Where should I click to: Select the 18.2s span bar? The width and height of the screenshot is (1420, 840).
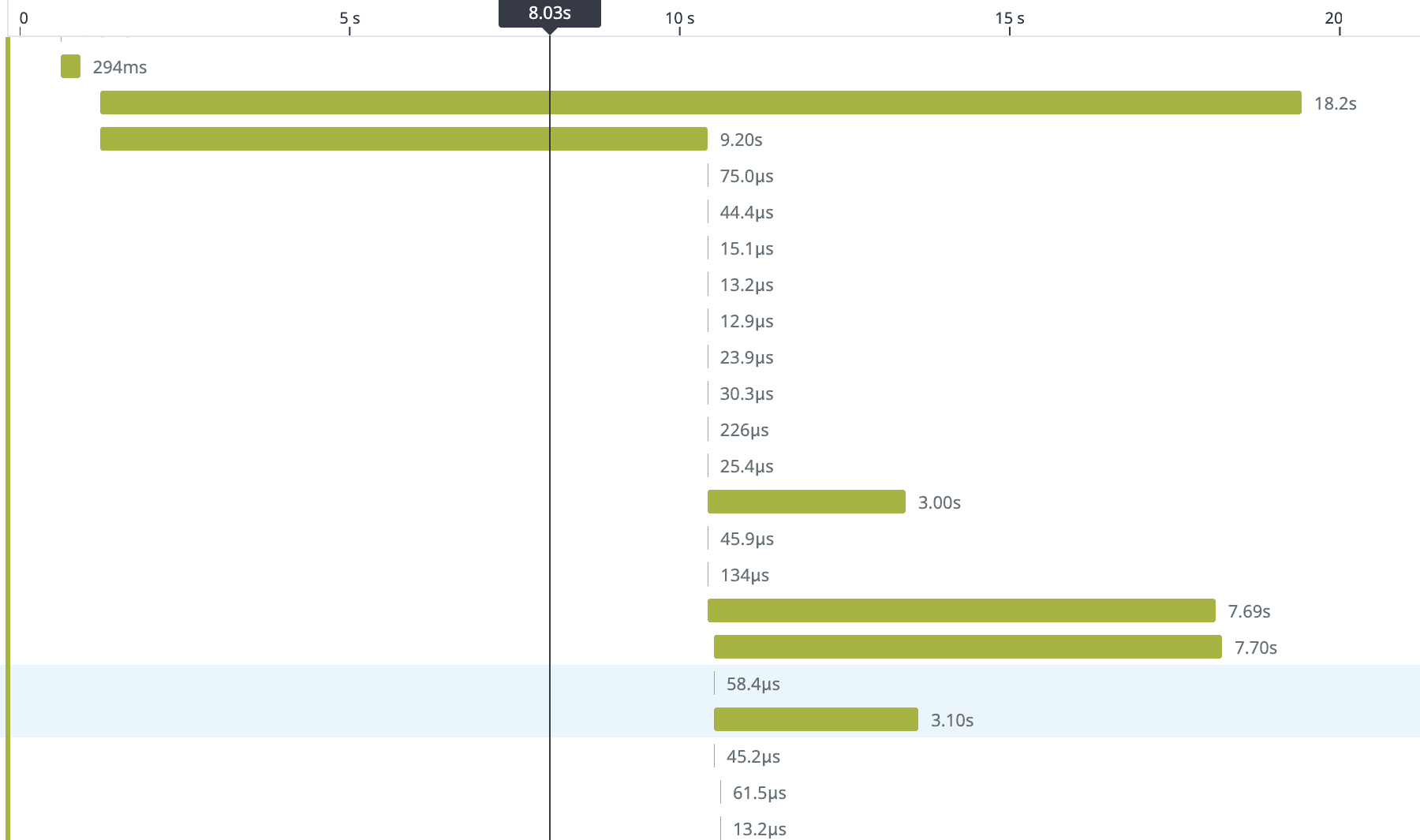click(x=700, y=103)
